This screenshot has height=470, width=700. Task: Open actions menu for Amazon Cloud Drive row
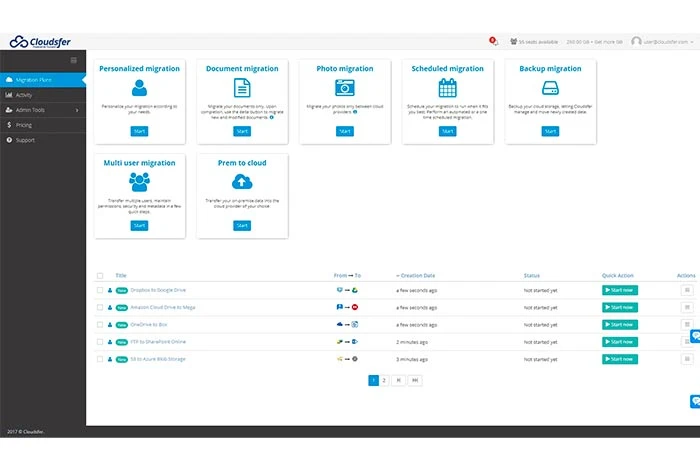click(x=687, y=307)
